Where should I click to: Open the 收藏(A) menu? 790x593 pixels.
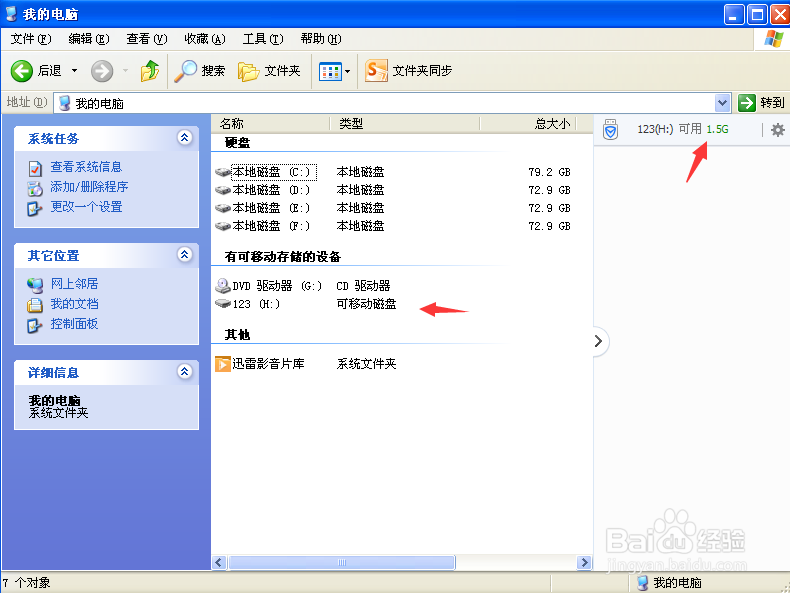pos(205,39)
